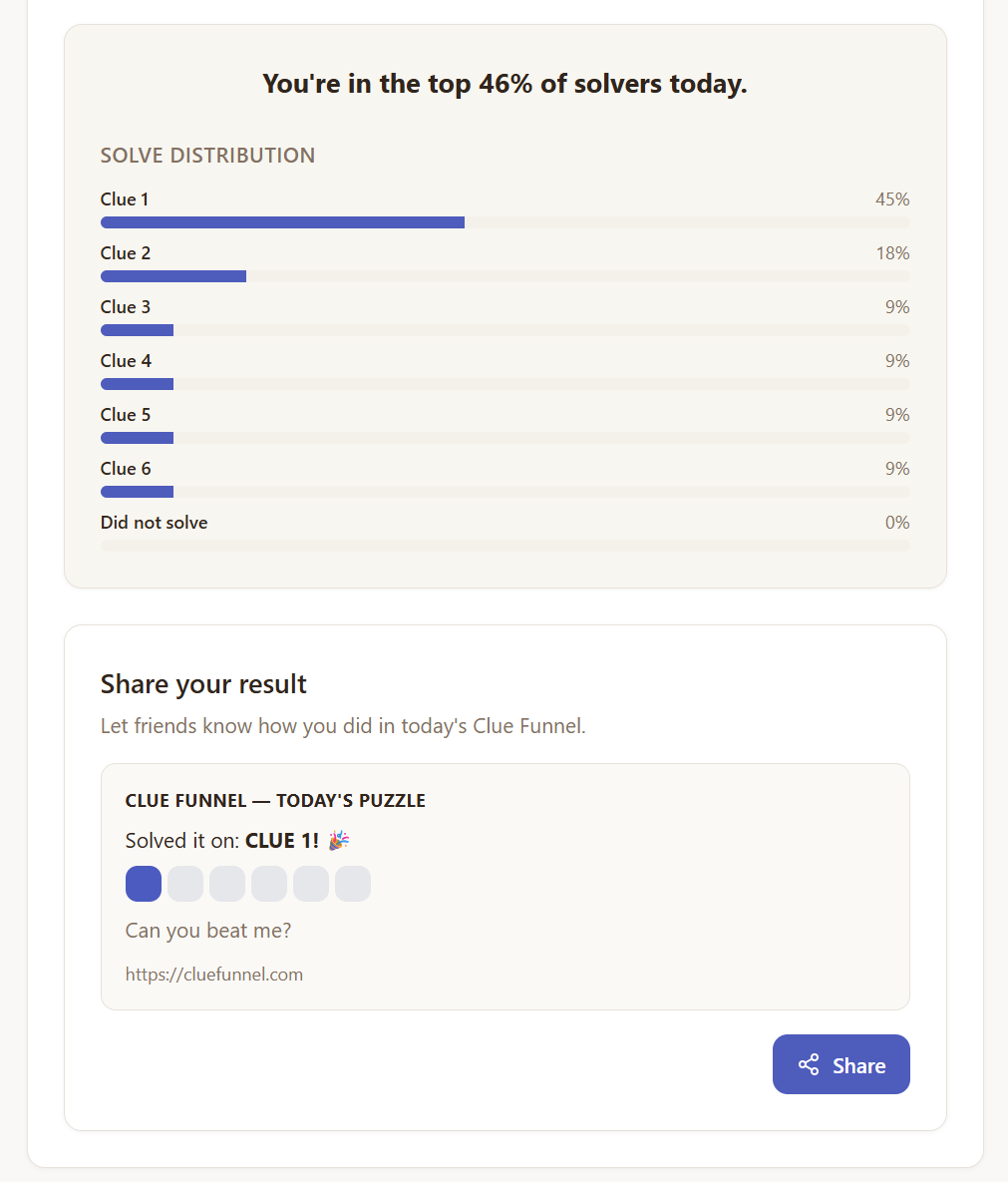The width and height of the screenshot is (1008, 1182).
Task: Open the cluefunnel.com link
Action: coord(214,974)
